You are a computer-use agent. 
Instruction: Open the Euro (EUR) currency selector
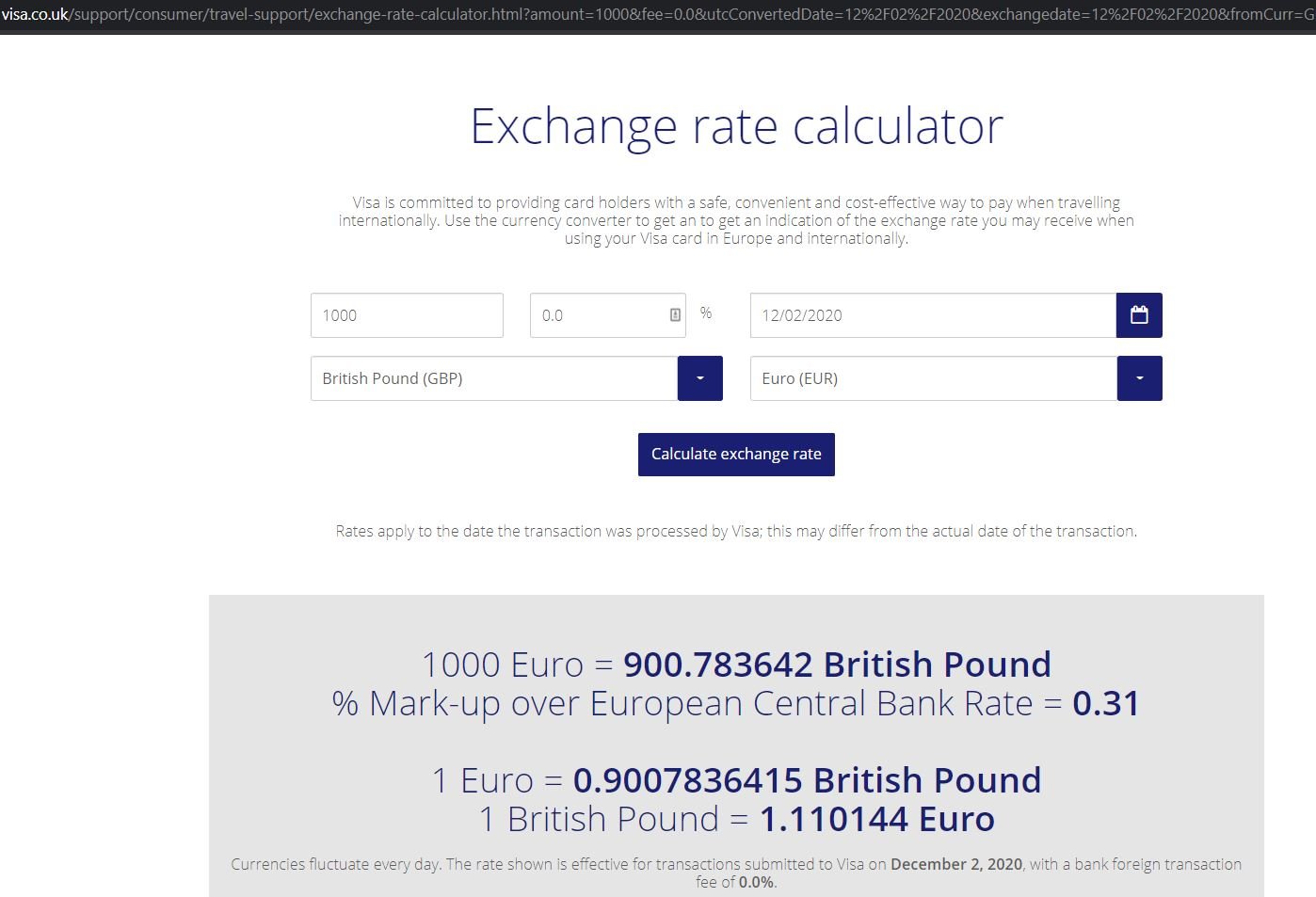(934, 378)
